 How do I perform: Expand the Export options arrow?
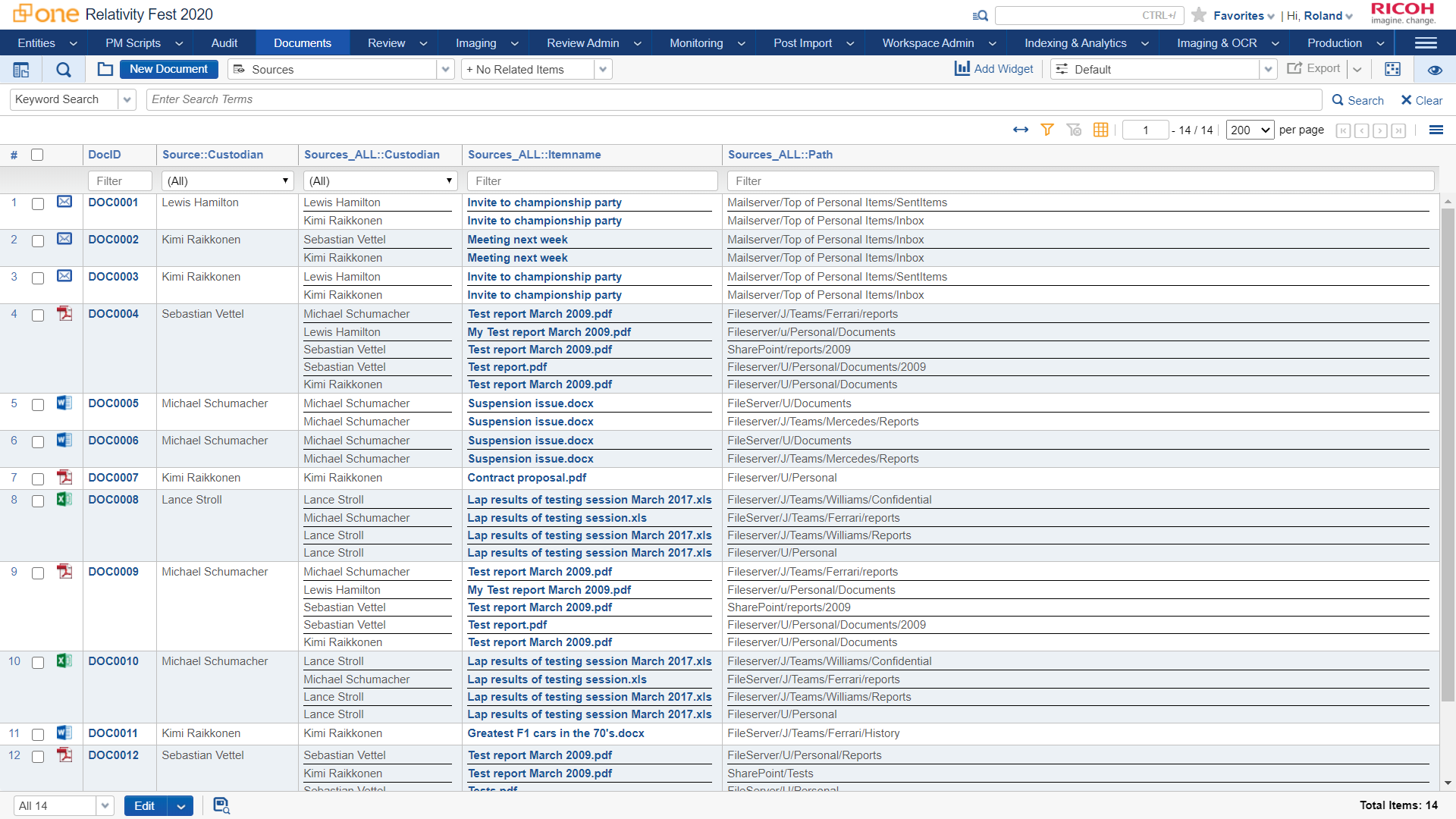(x=1357, y=69)
